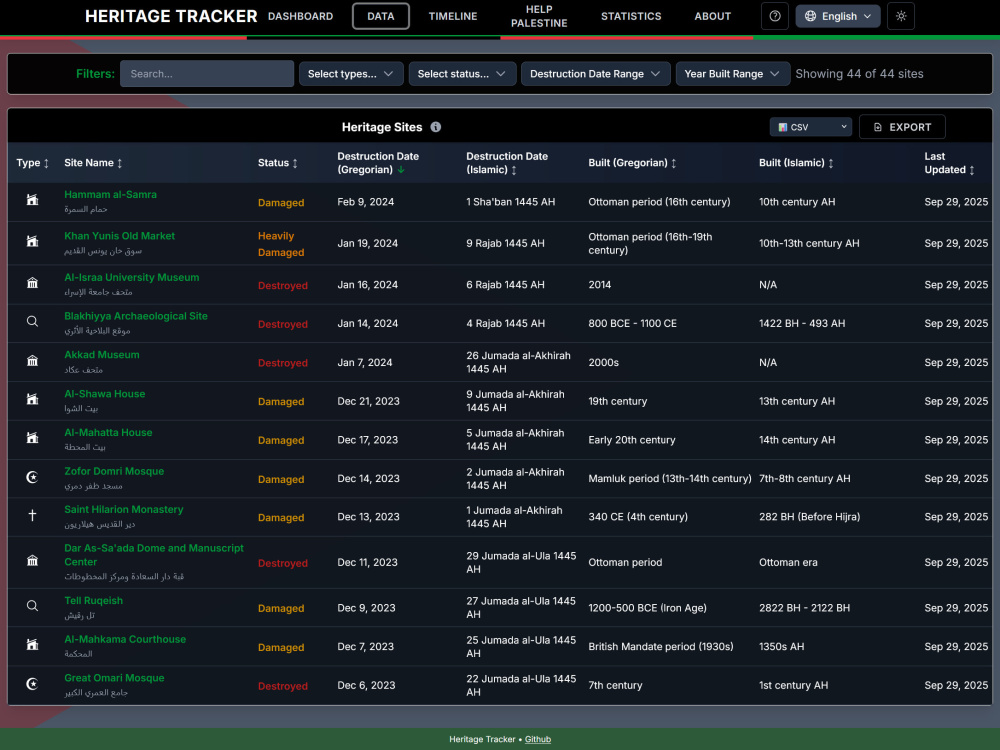Click building icon for Al-Mahatta House
Image resolution: width=1000 pixels, height=750 pixels.
point(32,438)
